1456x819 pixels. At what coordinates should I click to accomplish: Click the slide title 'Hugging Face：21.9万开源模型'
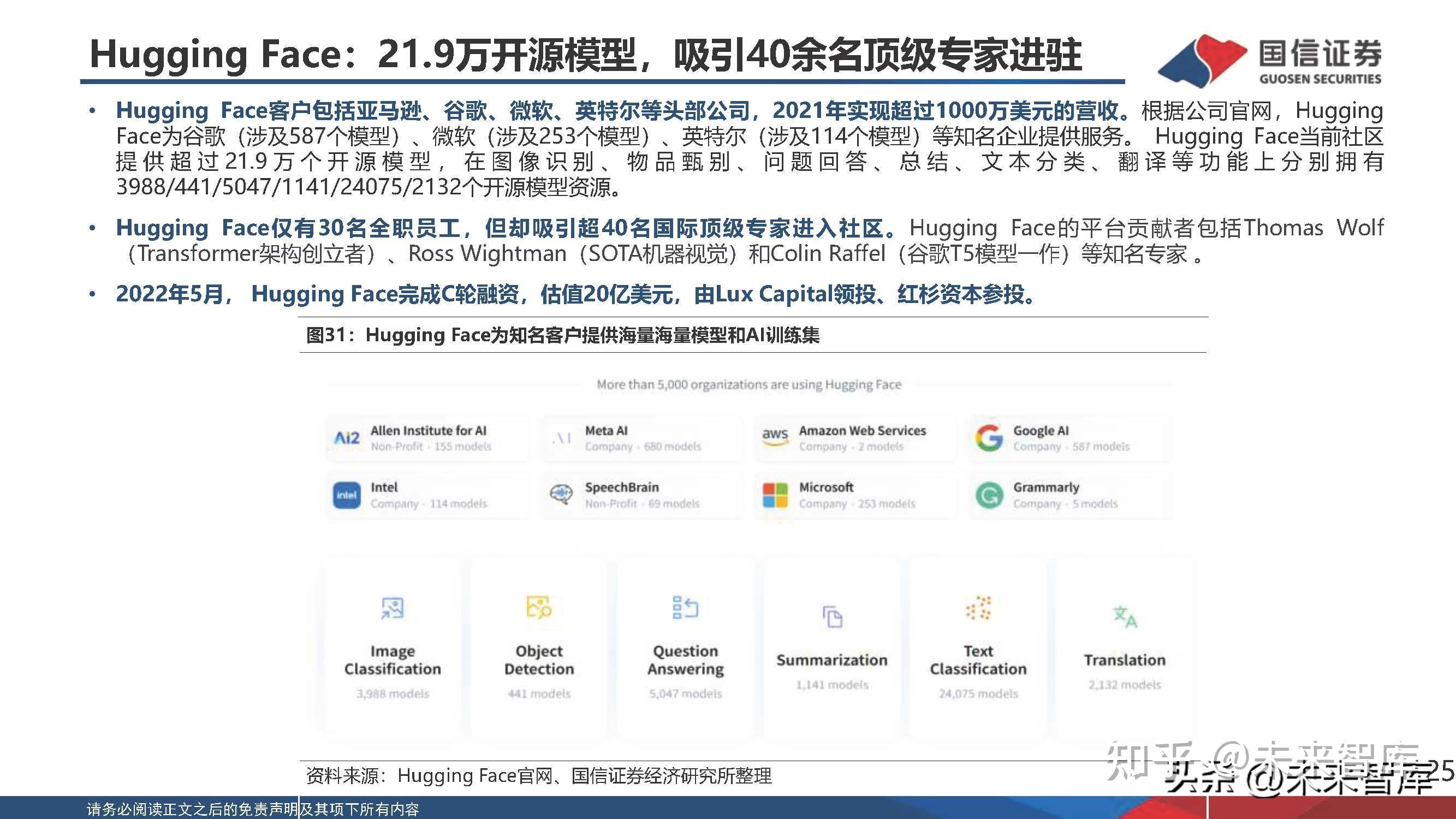pyautogui.click(x=586, y=55)
